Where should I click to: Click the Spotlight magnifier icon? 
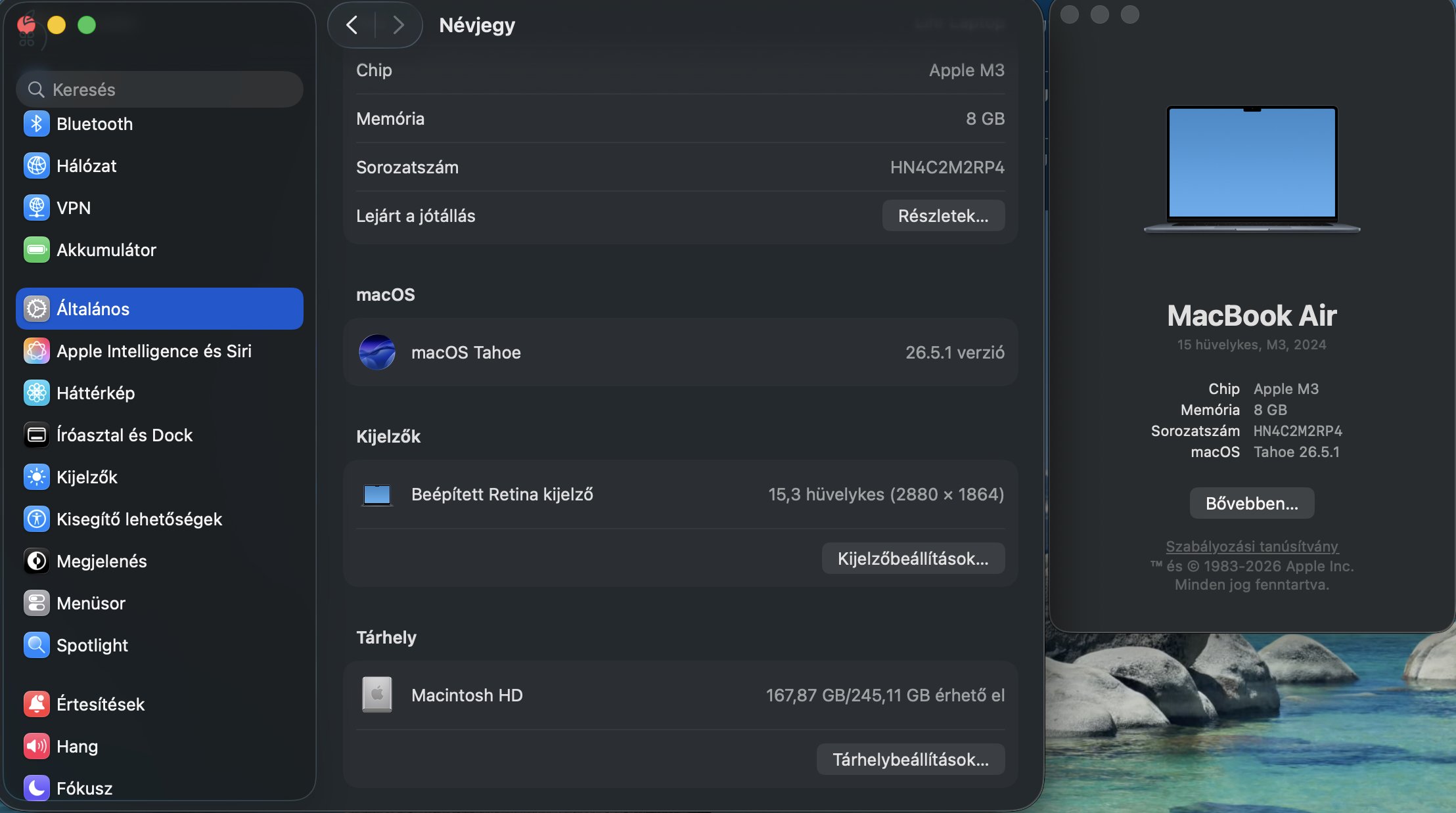pyautogui.click(x=37, y=645)
